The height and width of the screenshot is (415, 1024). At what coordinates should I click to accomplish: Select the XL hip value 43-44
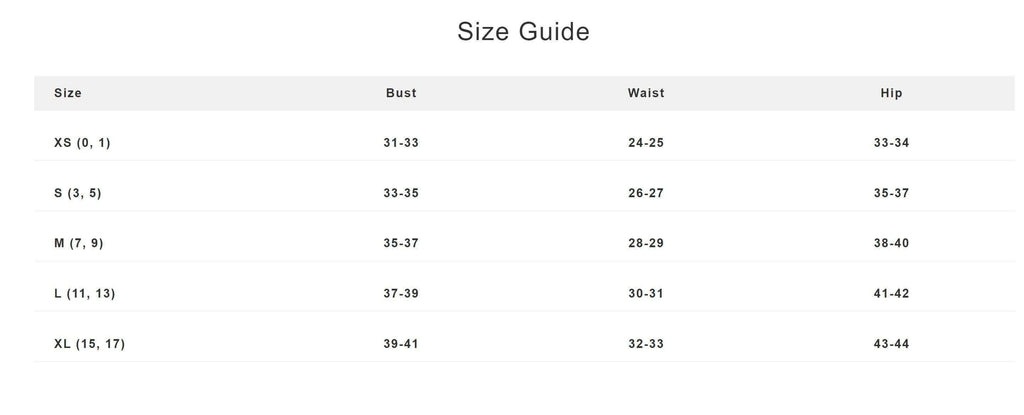(x=891, y=344)
